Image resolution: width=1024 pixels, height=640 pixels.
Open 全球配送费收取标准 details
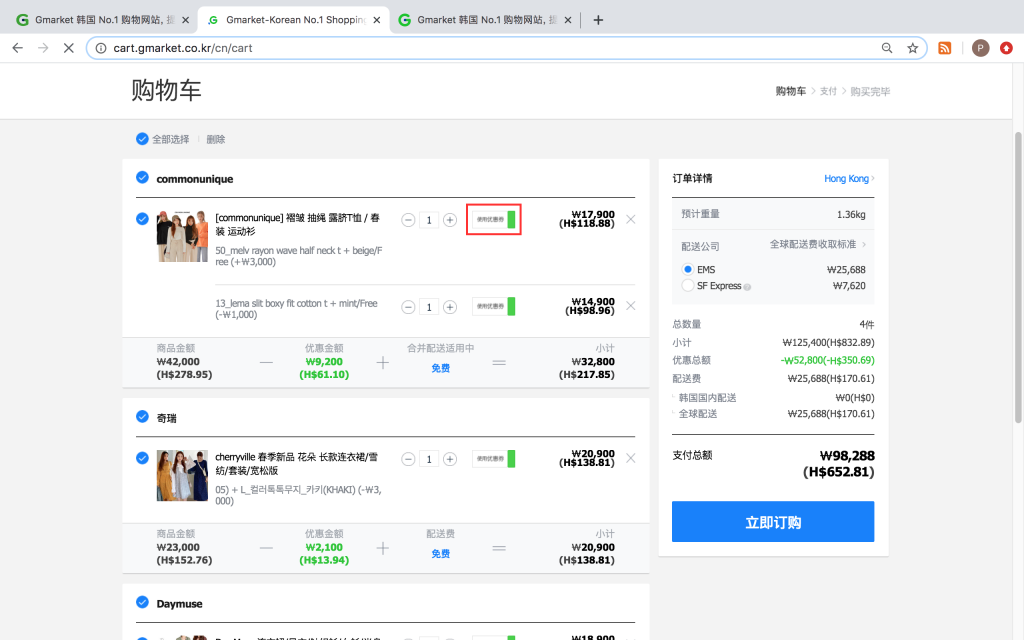coord(818,244)
